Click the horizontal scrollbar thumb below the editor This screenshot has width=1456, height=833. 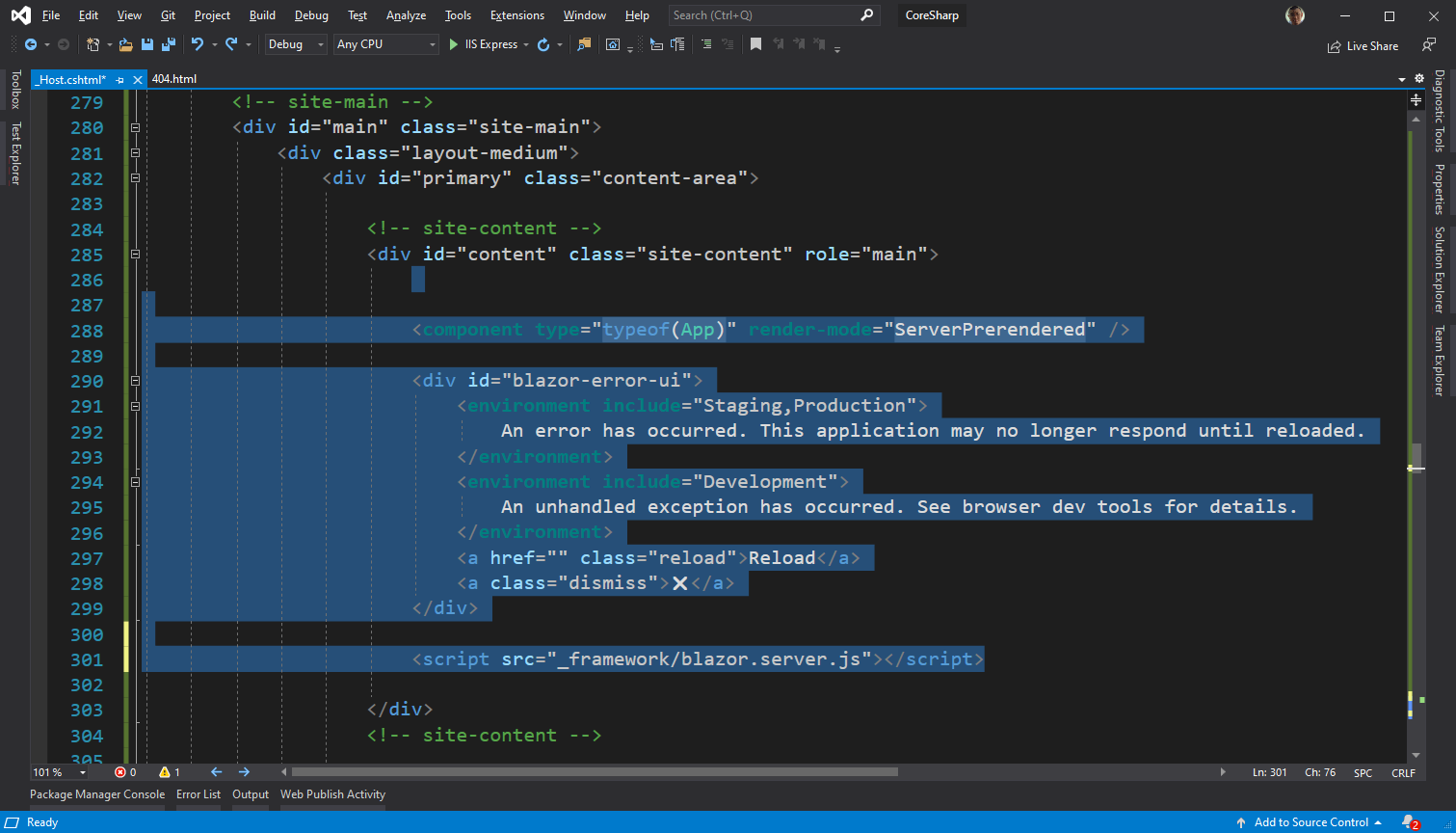tap(595, 772)
